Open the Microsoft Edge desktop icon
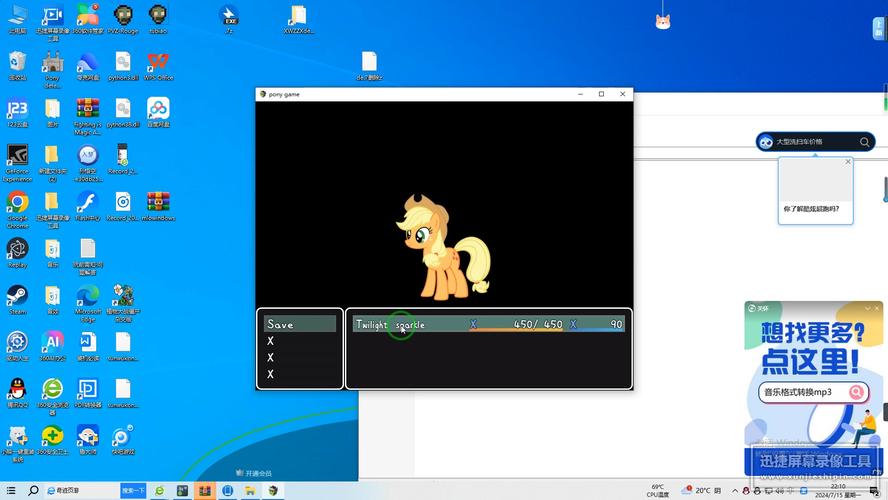The image size is (888, 500). tap(88, 303)
